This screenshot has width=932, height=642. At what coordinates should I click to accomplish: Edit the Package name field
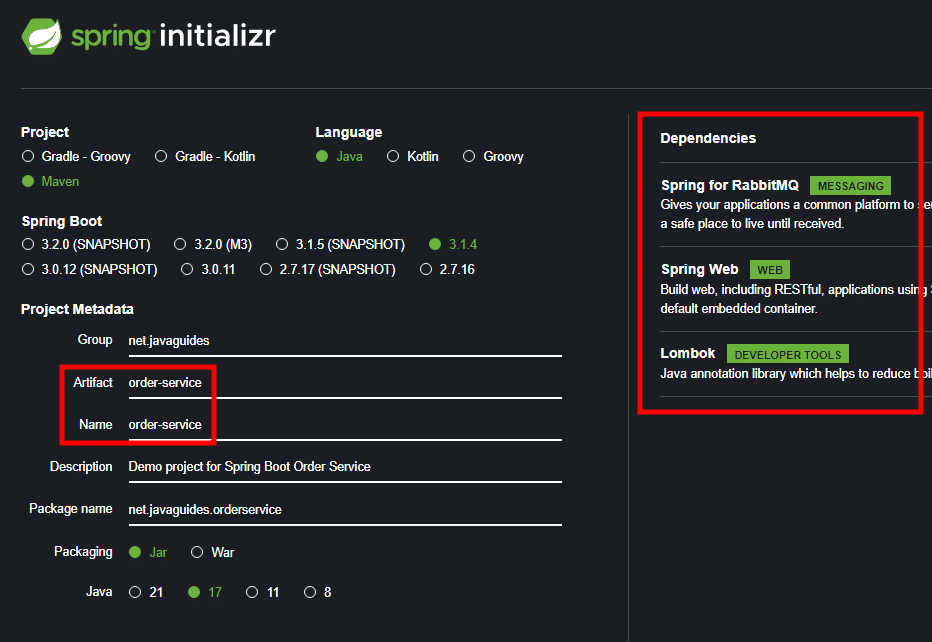click(x=345, y=511)
